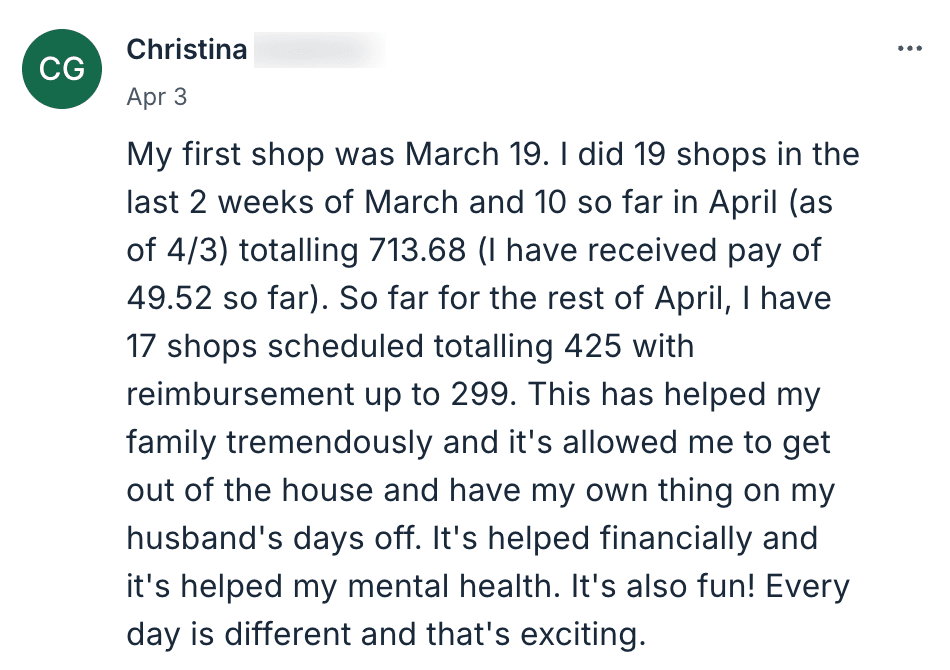The width and height of the screenshot is (950, 670).
Task: Click the blurred surname next to Christina
Action: pyautogui.click(x=319, y=50)
